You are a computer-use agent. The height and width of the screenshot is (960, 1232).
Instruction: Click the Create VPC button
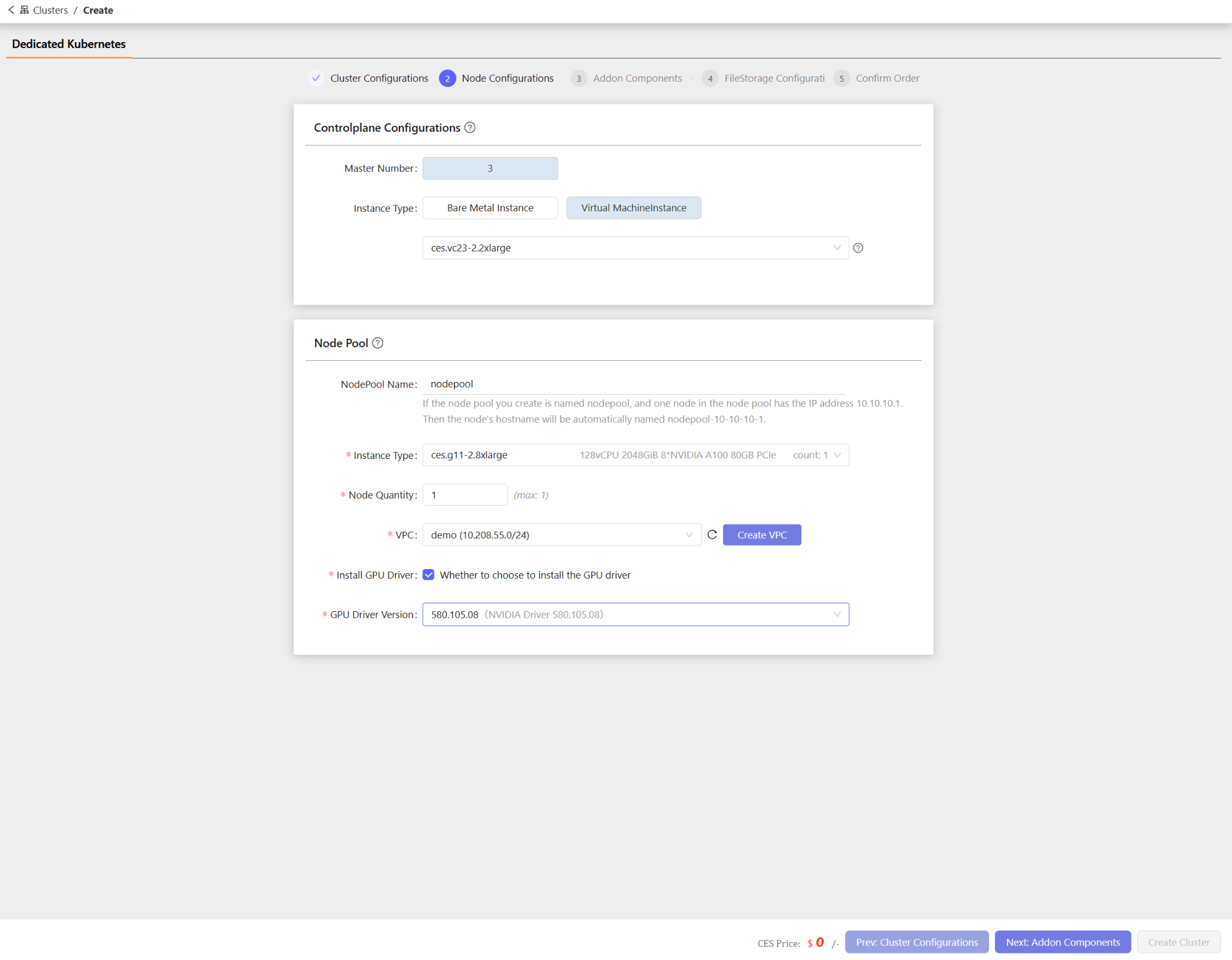(762, 535)
